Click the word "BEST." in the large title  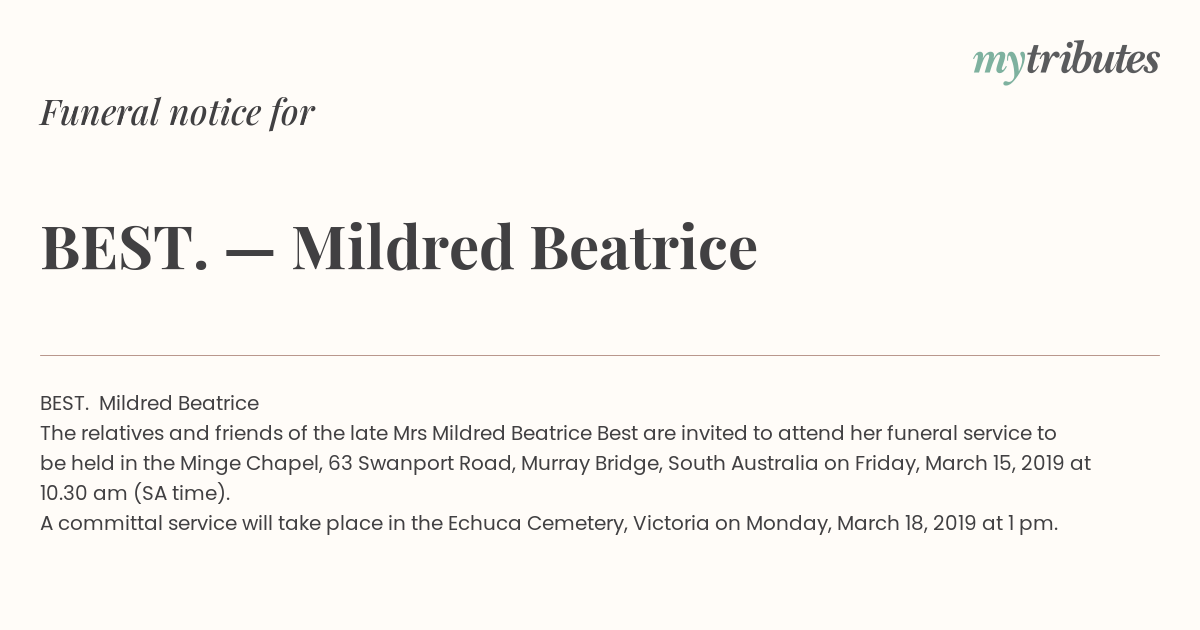coord(125,247)
